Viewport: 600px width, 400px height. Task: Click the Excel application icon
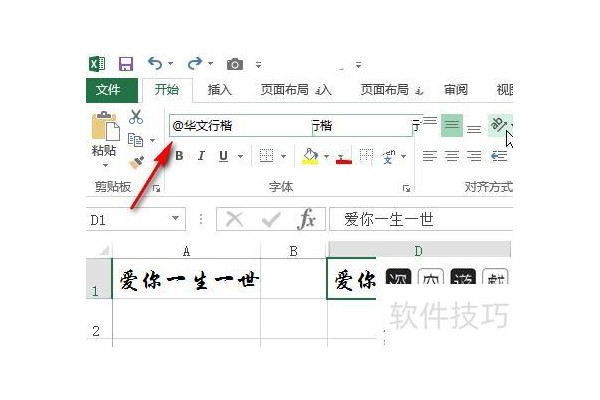[97, 64]
